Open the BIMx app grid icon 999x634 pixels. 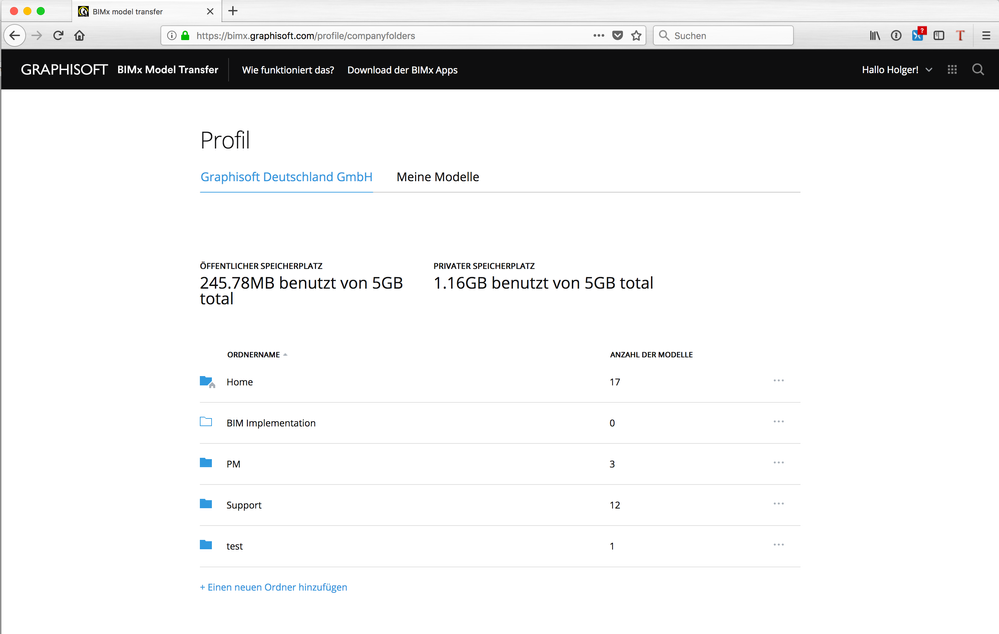(952, 70)
